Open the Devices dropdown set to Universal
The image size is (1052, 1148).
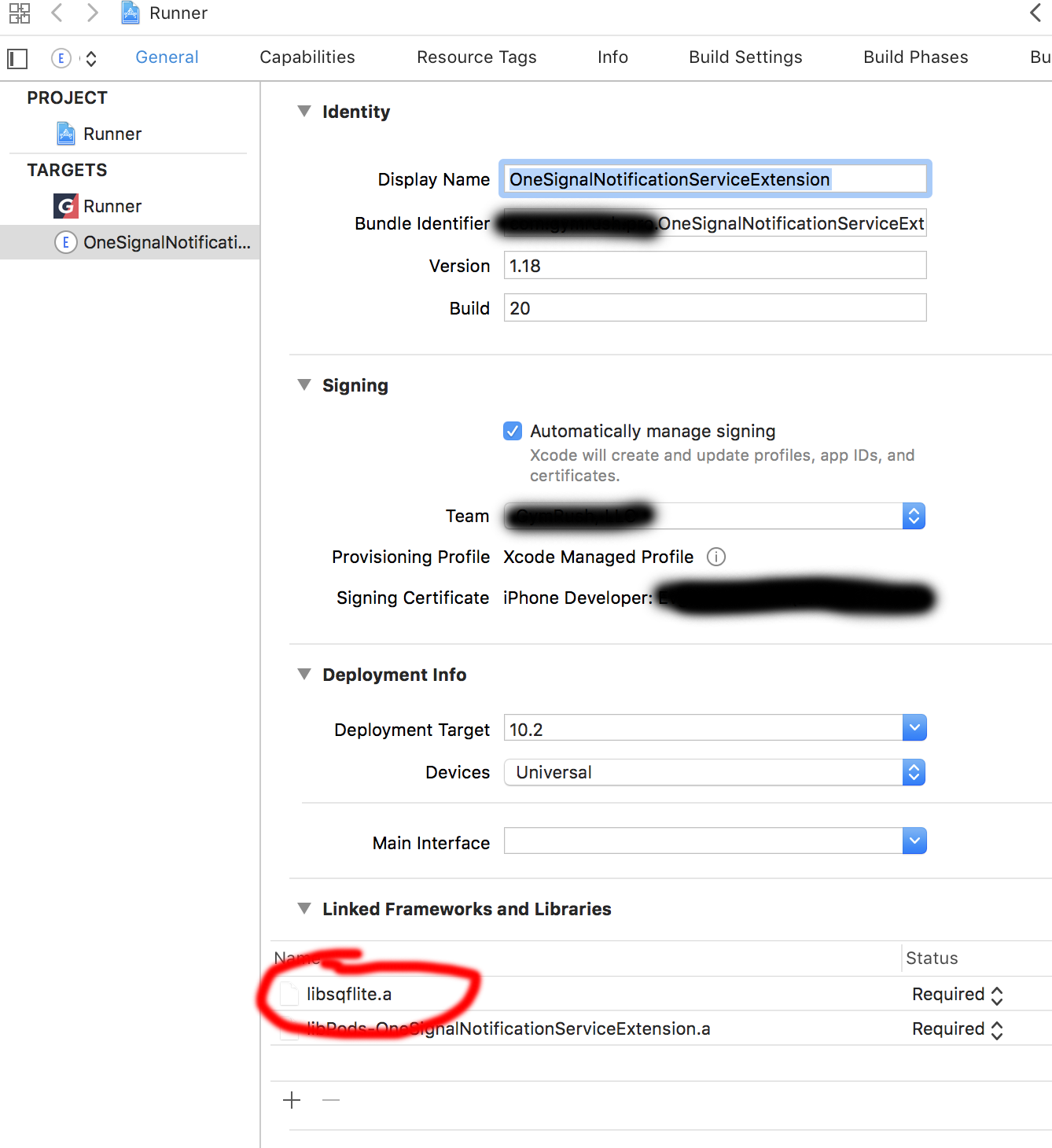[913, 772]
